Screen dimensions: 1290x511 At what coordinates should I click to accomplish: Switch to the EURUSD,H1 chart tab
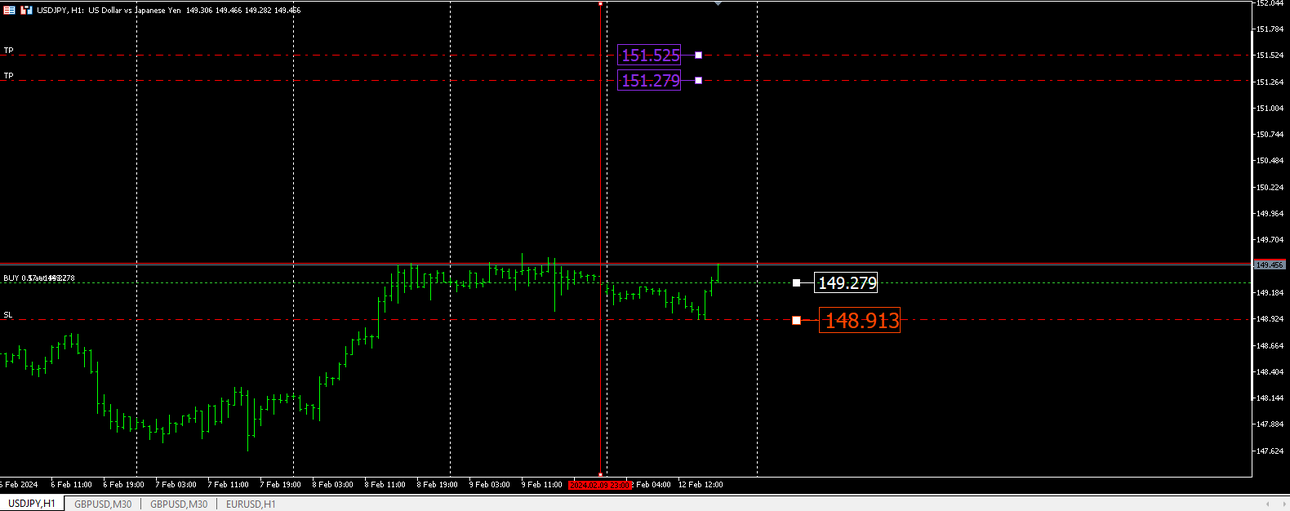pos(250,504)
